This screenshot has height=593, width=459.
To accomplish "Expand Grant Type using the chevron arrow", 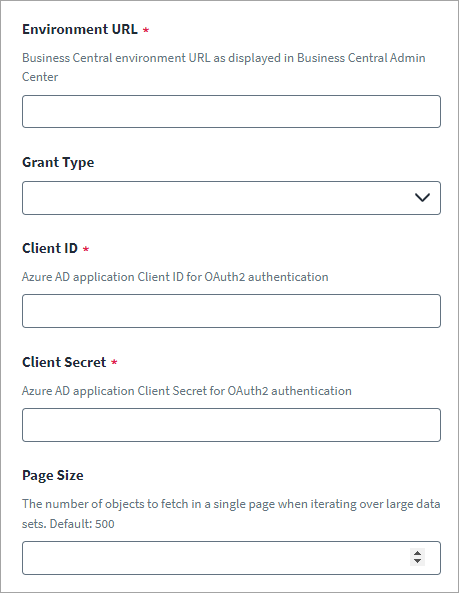I will 422,197.
